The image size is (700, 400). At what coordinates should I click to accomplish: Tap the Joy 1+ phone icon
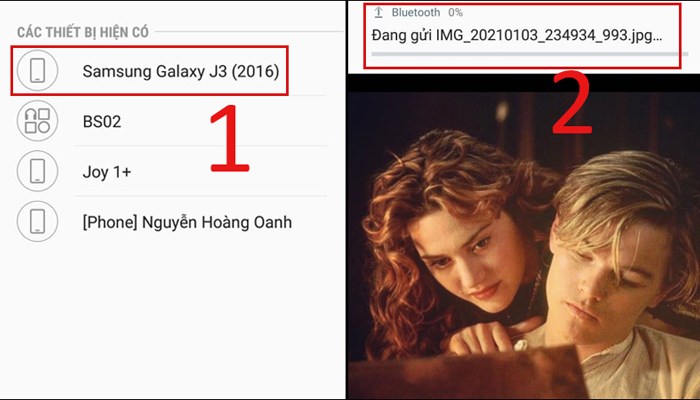pyautogui.click(x=38, y=171)
